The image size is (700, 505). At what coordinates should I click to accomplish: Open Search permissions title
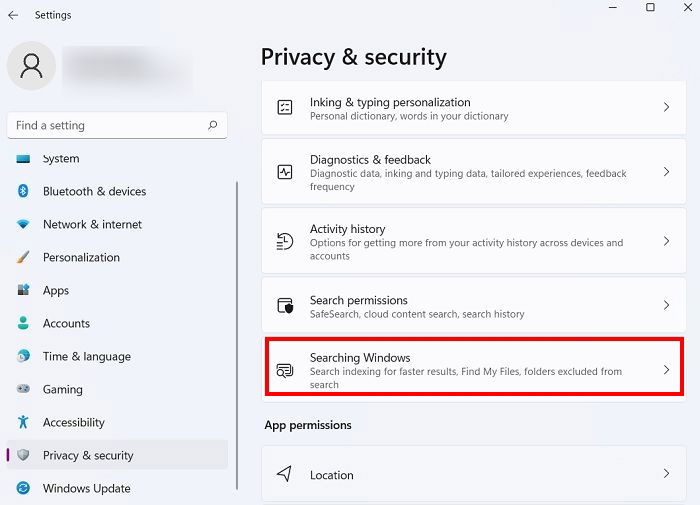point(358,300)
